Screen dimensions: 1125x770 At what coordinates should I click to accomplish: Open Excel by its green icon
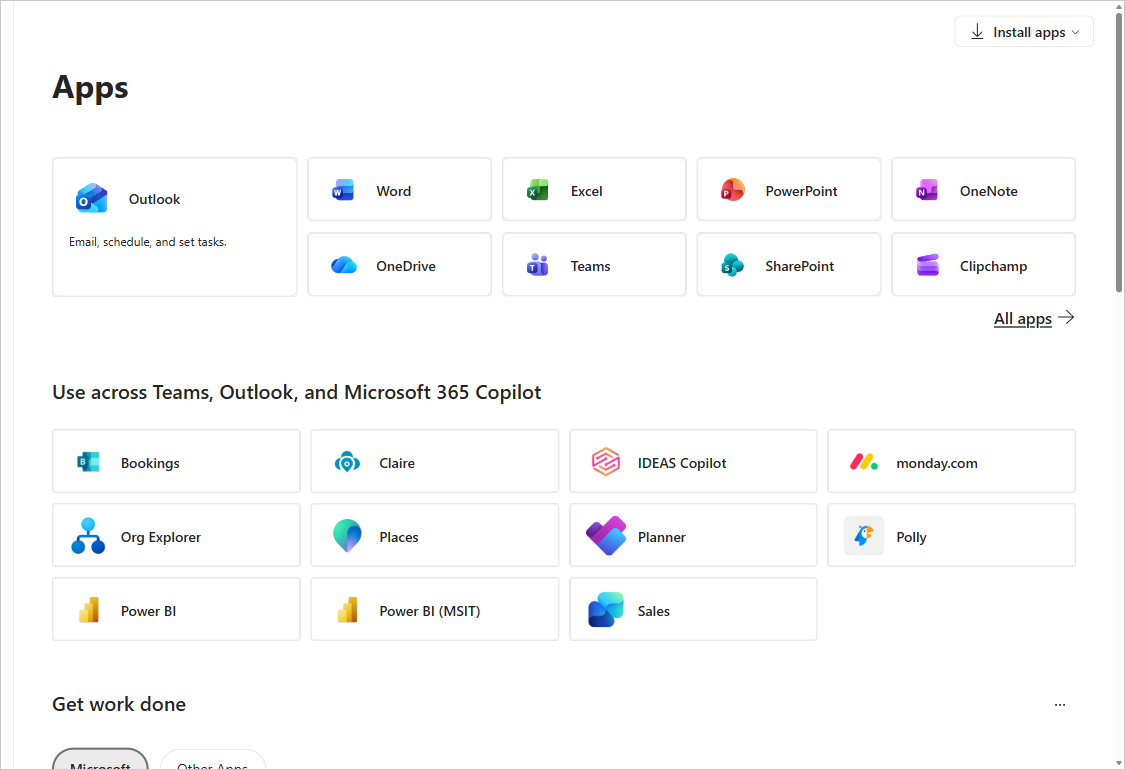537,191
